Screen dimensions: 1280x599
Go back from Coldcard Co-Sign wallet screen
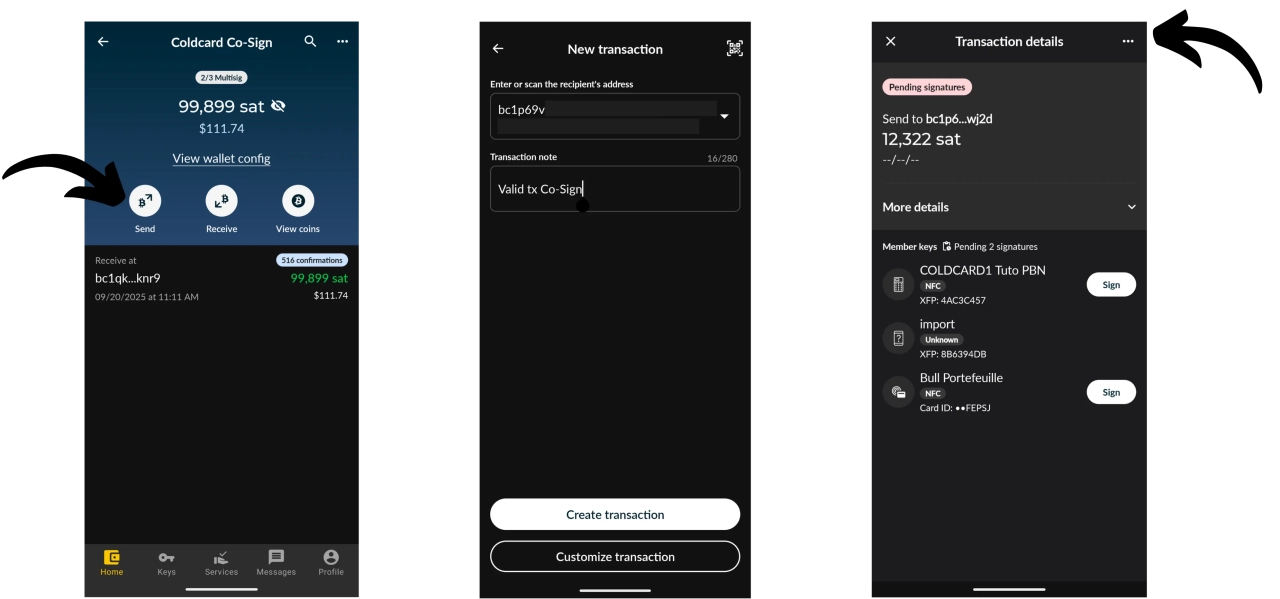point(103,42)
